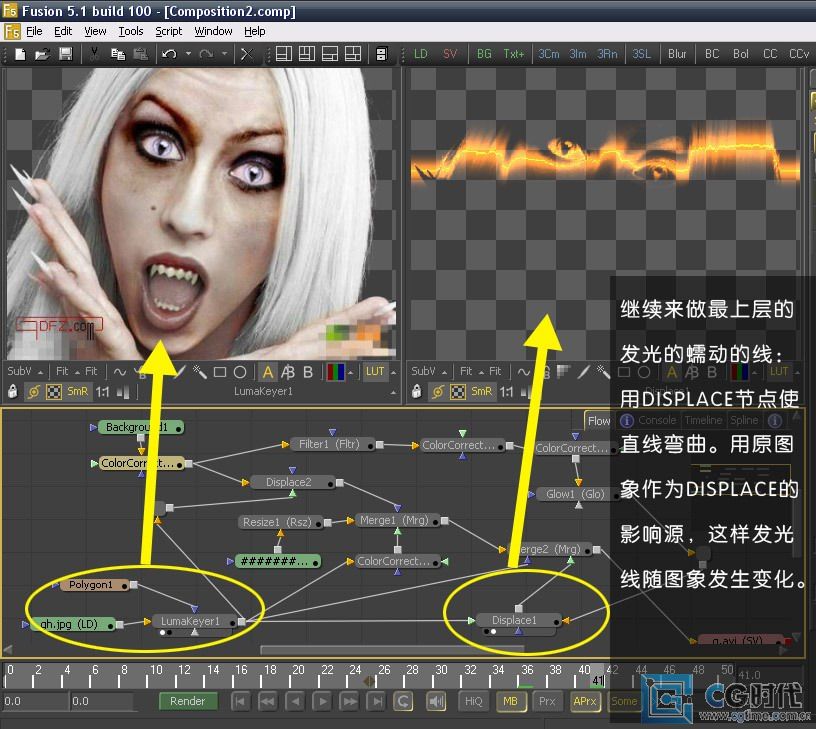This screenshot has width=816, height=729.
Task: Select ellipse mask tool in left viewer
Action: [x=240, y=372]
